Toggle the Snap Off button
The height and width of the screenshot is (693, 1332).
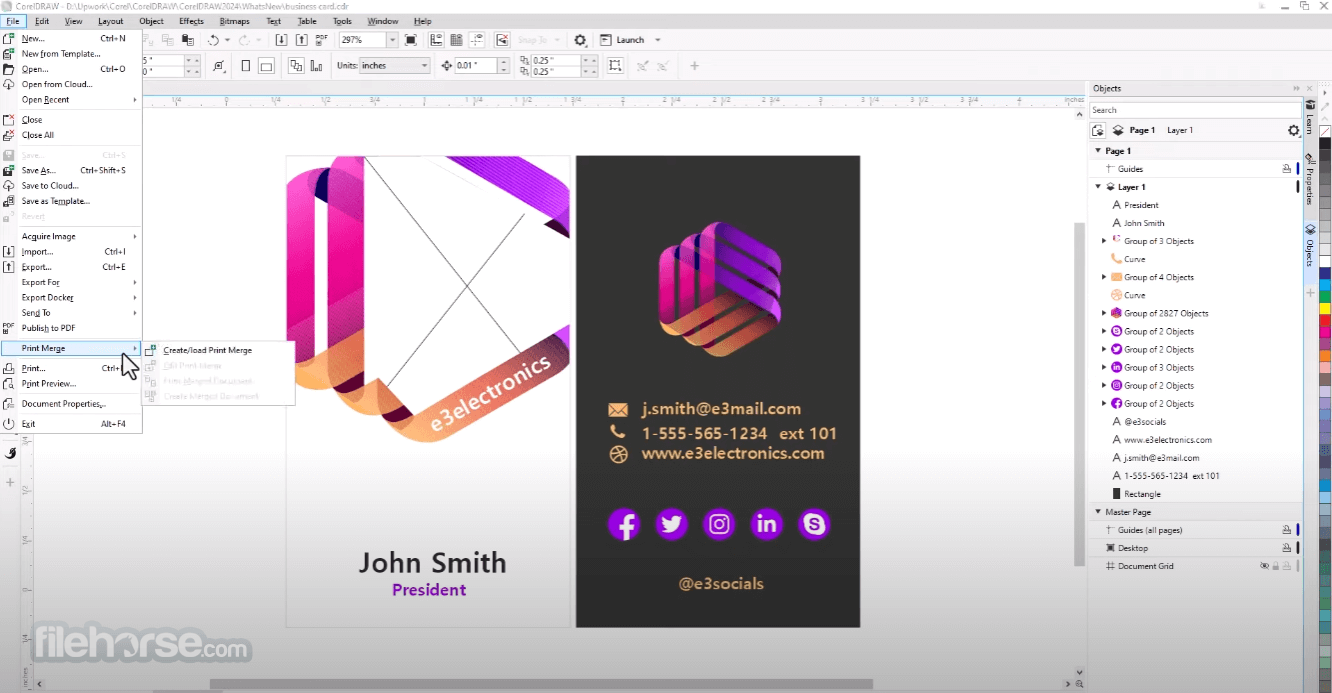point(502,40)
